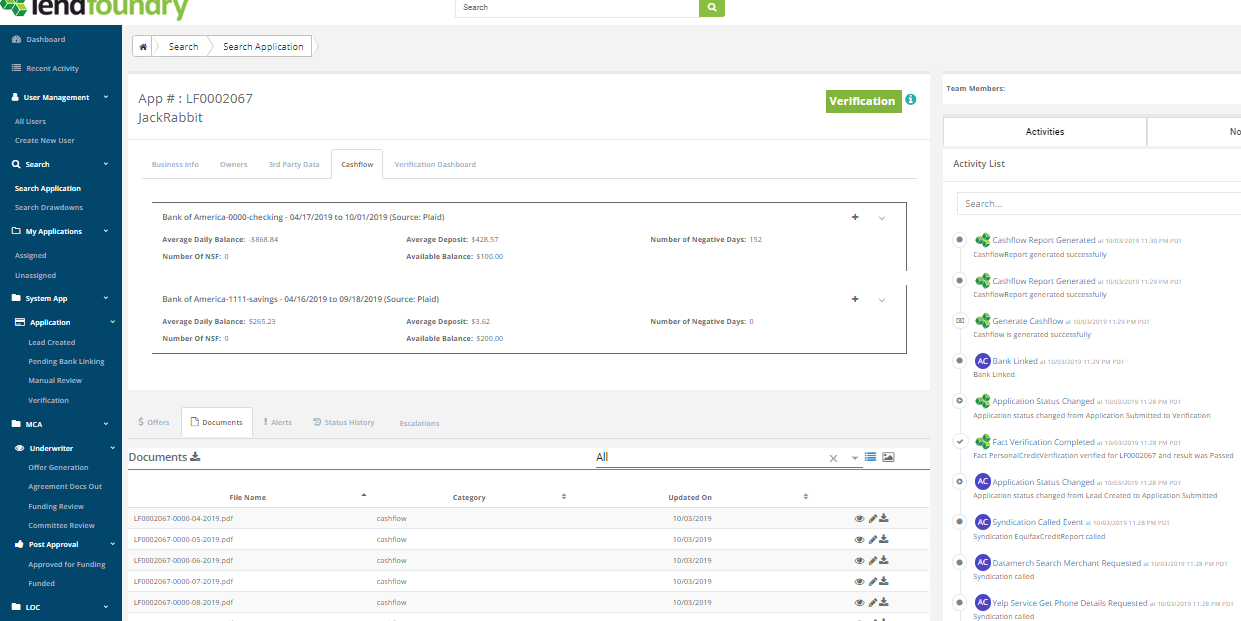This screenshot has width=1241, height=621.
Task: Open the app info icon beside Verification badge
Action: click(909, 100)
